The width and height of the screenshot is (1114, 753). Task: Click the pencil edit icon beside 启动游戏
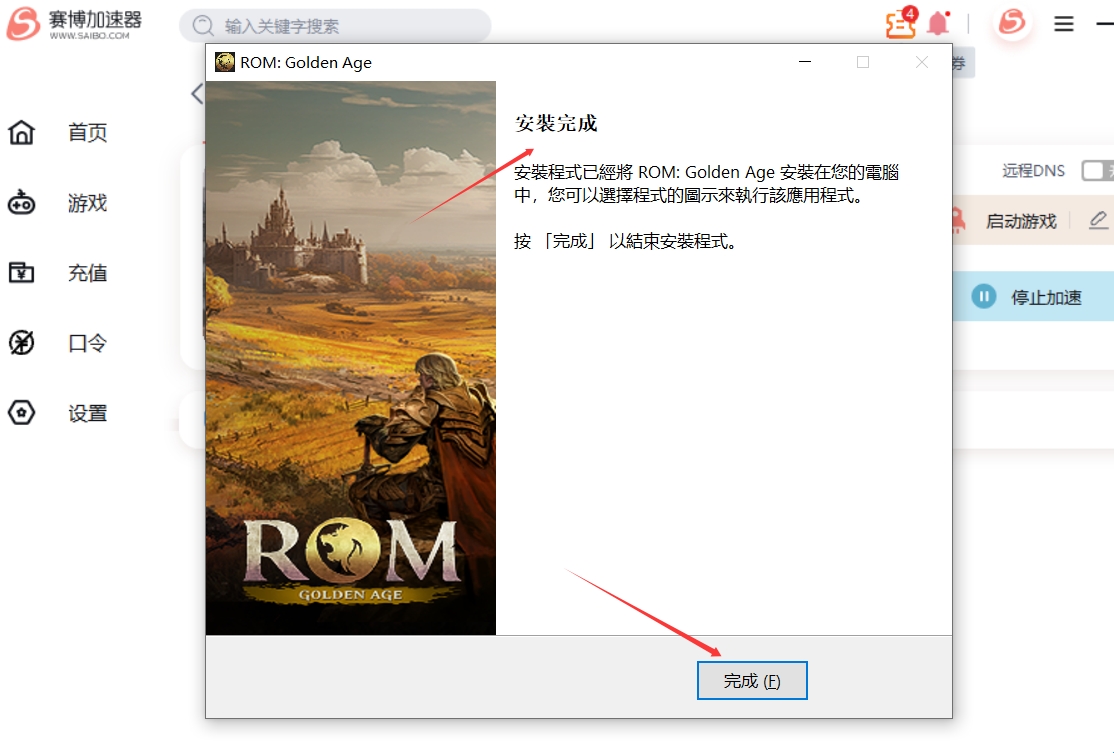click(1098, 220)
